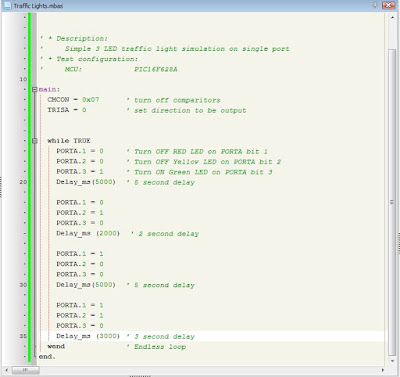Click the horizontal scrollbar thumb
Screen dimensions: 400x377
tap(25, 370)
